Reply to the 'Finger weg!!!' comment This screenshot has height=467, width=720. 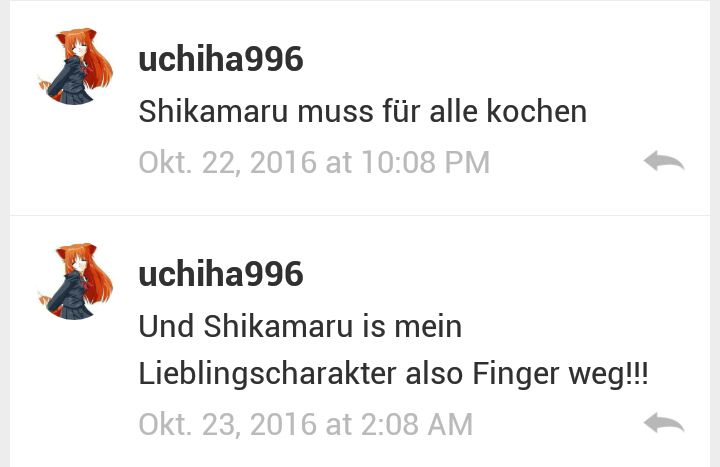(664, 423)
